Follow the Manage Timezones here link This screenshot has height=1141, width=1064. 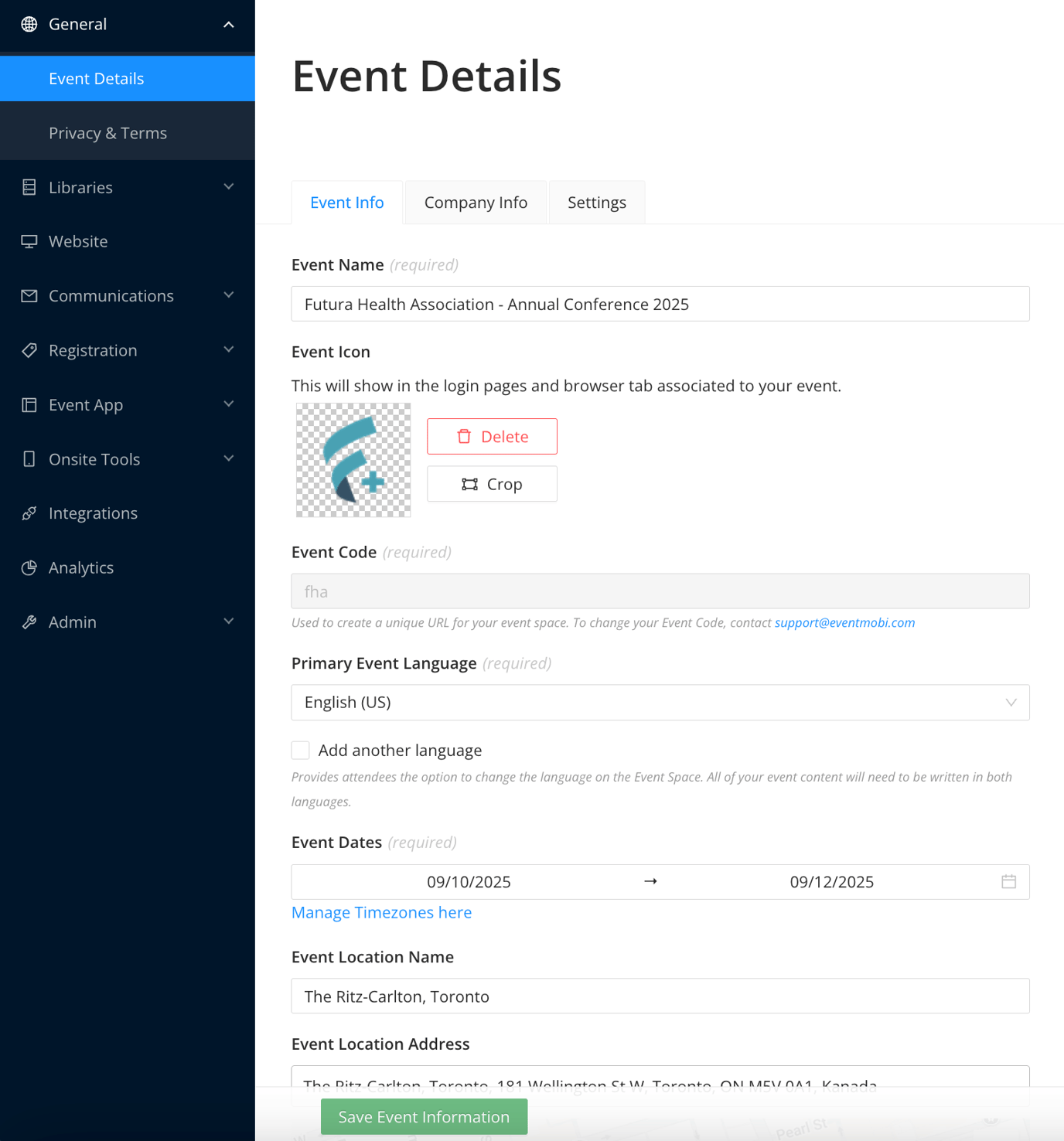pyautogui.click(x=381, y=912)
